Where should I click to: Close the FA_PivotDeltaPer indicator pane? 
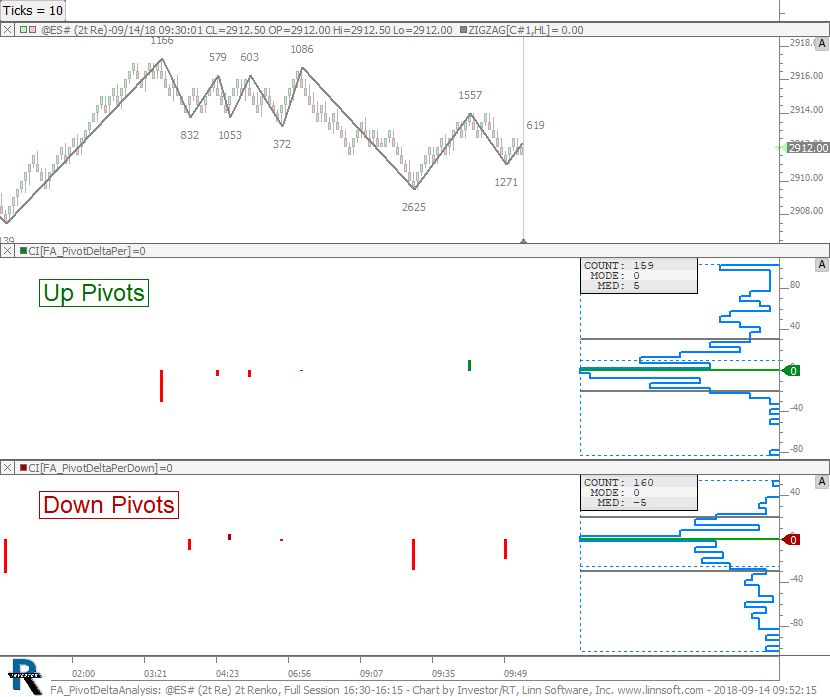point(8,251)
